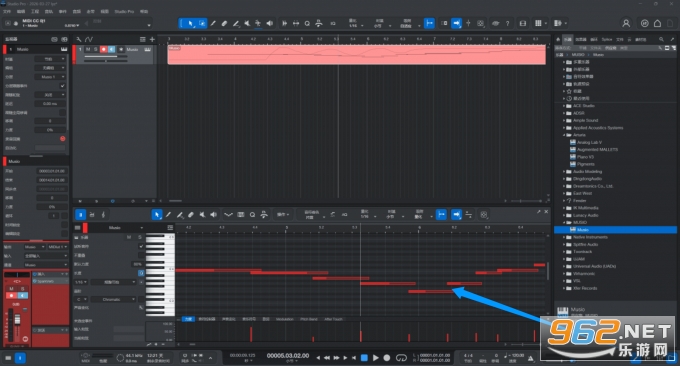
Task: Click the play button in transport bar
Action: (376, 358)
